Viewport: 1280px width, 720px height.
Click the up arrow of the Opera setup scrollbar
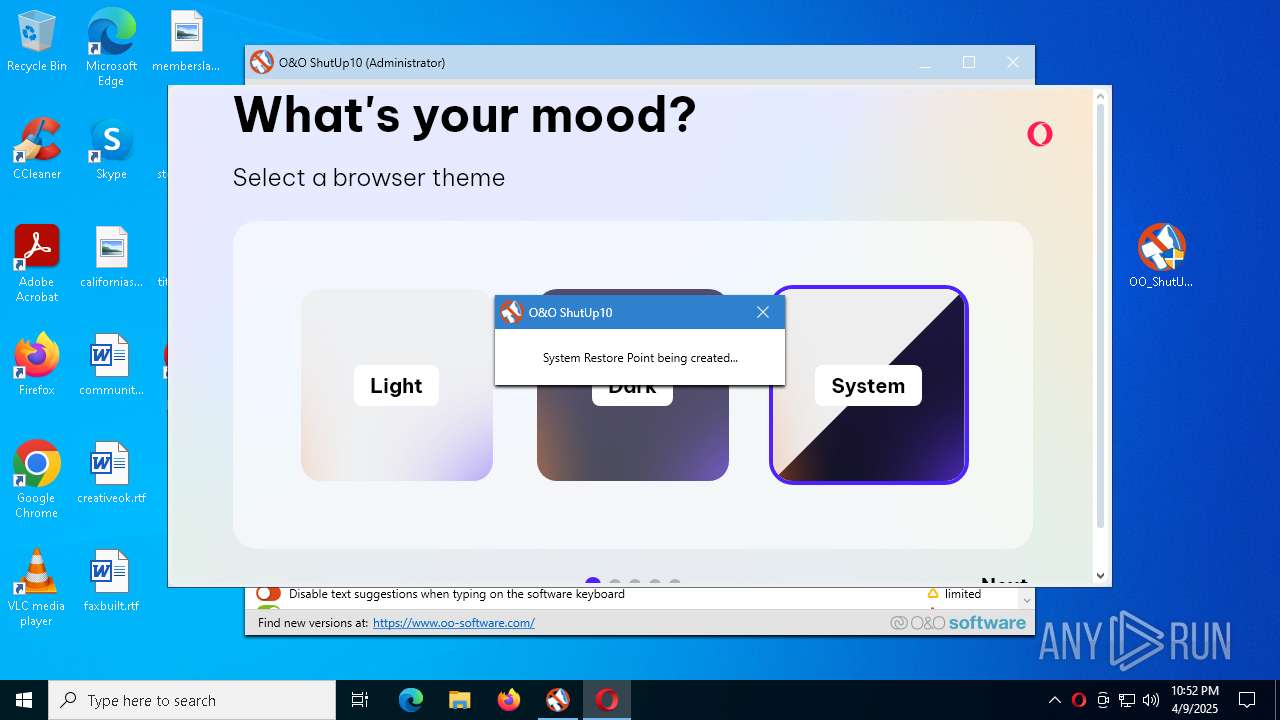click(1101, 97)
